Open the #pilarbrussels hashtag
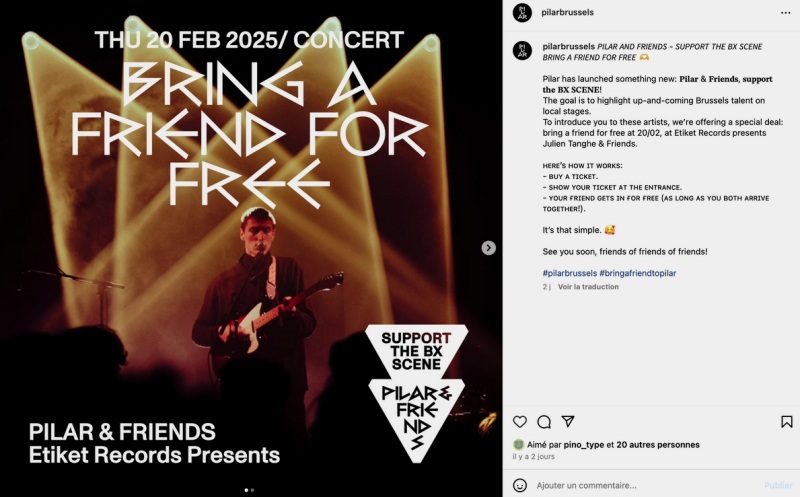The image size is (800, 497). [x=570, y=273]
